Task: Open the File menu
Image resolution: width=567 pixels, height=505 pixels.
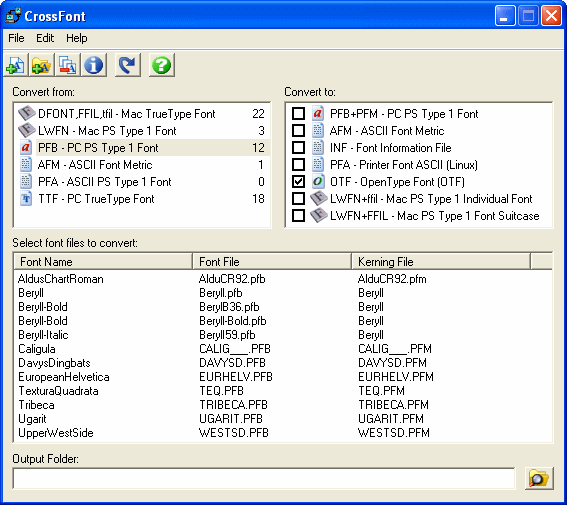Action: point(16,38)
